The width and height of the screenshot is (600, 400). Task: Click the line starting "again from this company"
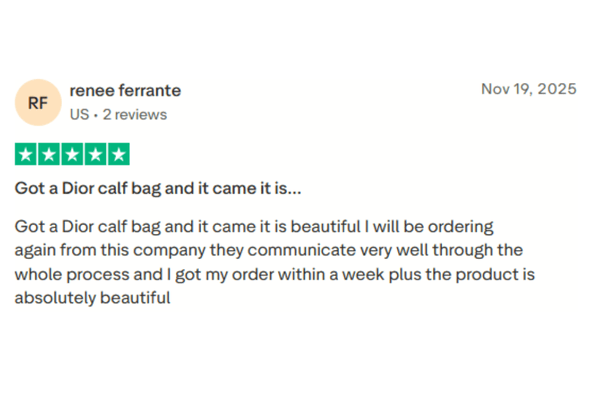pyautogui.click(x=269, y=249)
